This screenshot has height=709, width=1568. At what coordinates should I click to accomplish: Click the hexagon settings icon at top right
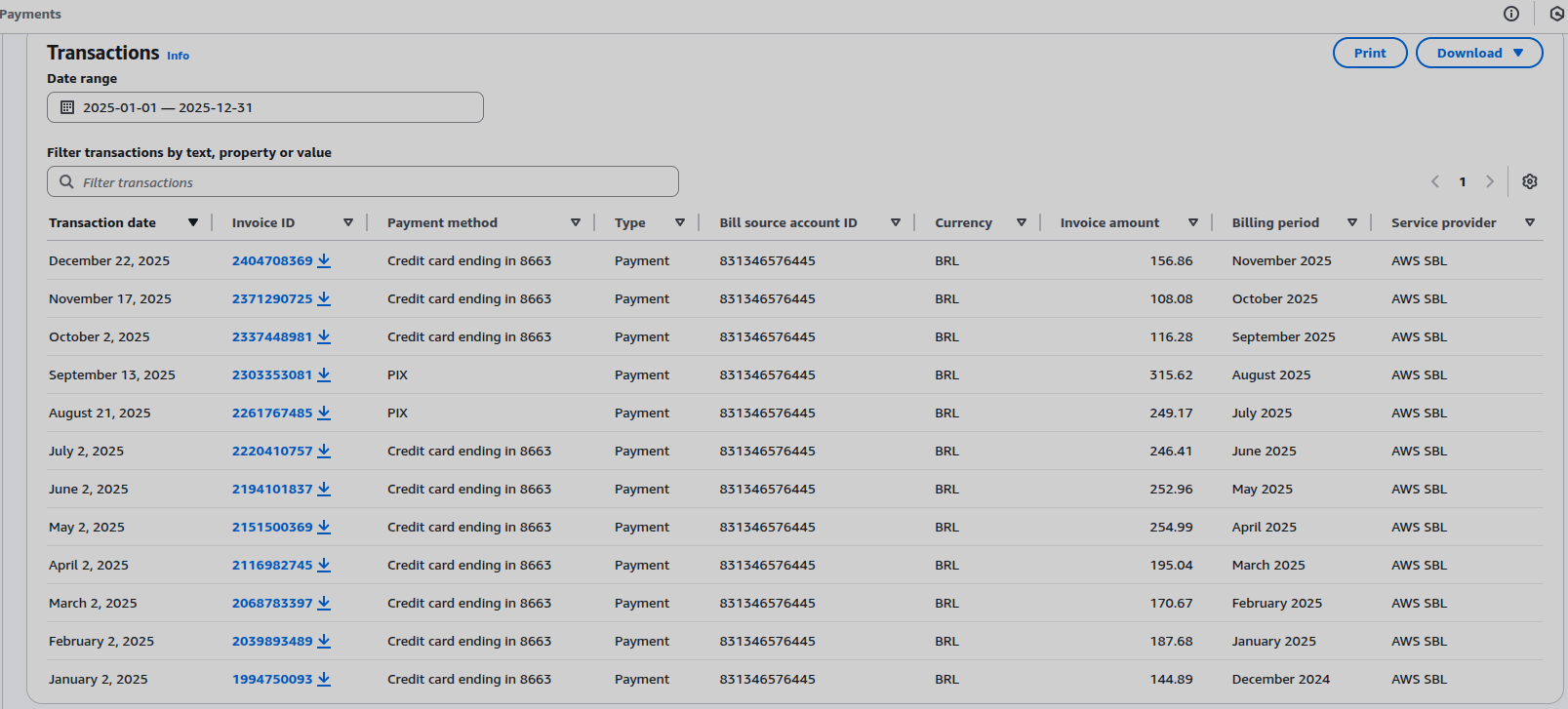[x=1556, y=14]
